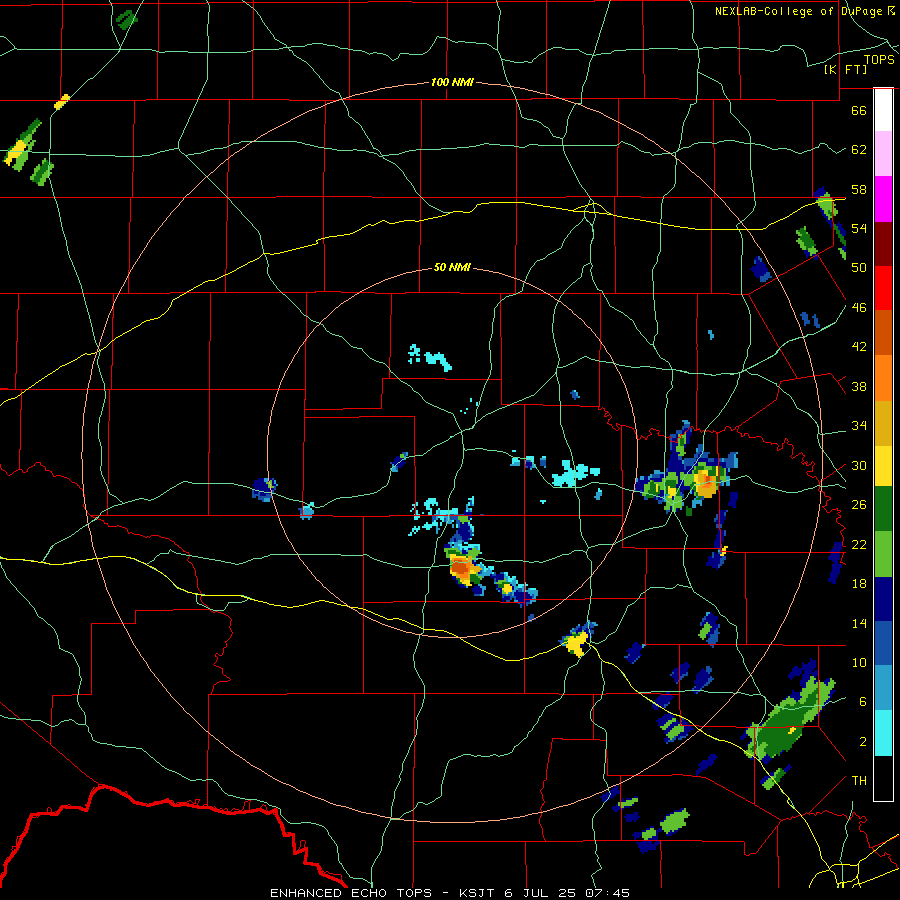Select the light blue swatch beside 6
900x900 pixels.
point(883,688)
